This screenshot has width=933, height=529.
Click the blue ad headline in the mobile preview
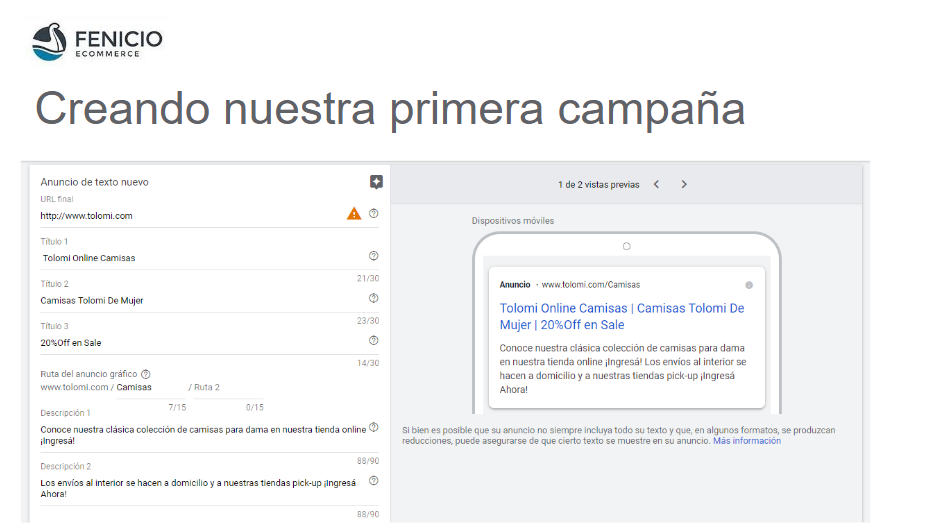click(x=621, y=316)
